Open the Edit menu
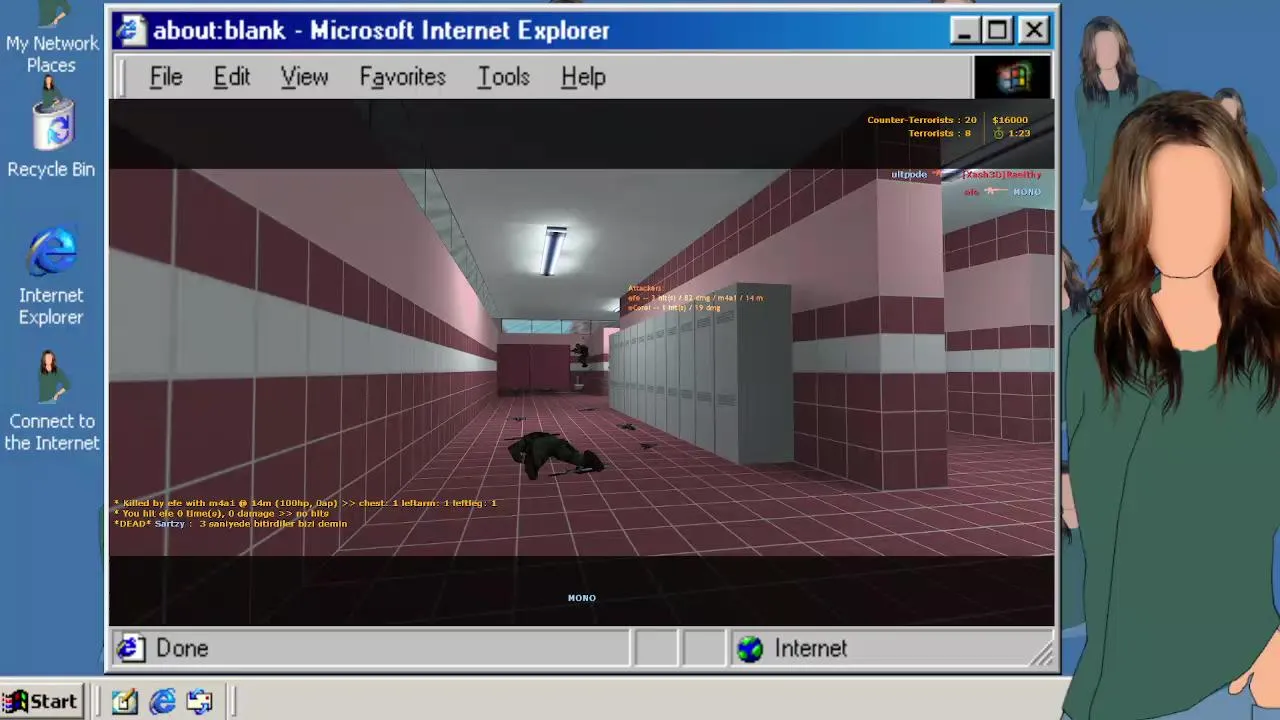Screen dimensions: 1280x720 231,77
